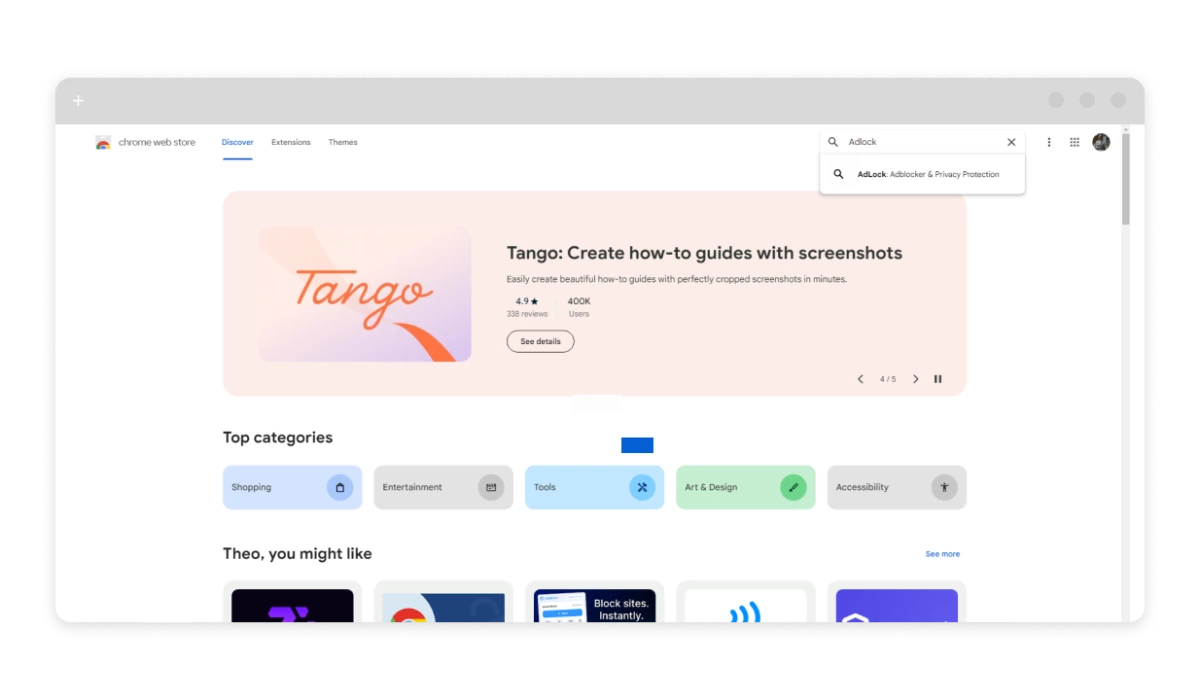Image resolution: width=1200 pixels, height=700 pixels.
Task: Click the page's vertical scrollbar thumb
Action: [x=1126, y=178]
